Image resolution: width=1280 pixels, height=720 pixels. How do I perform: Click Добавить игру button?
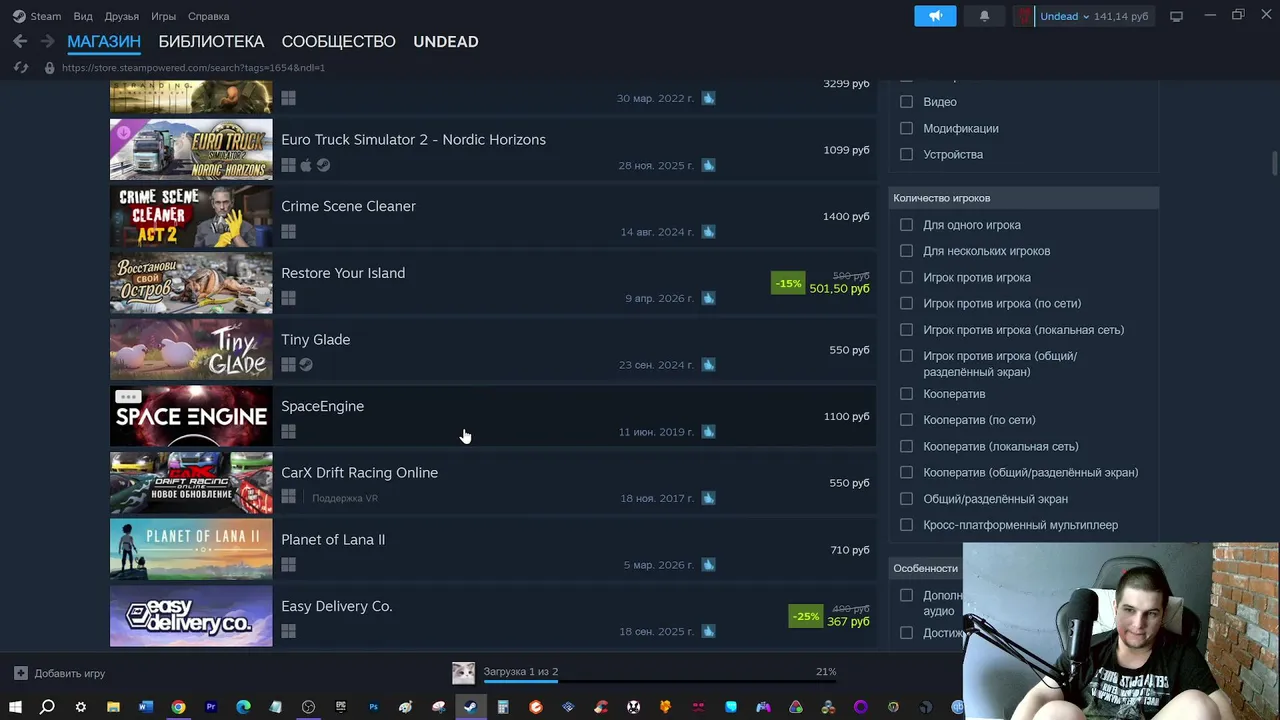coord(60,673)
